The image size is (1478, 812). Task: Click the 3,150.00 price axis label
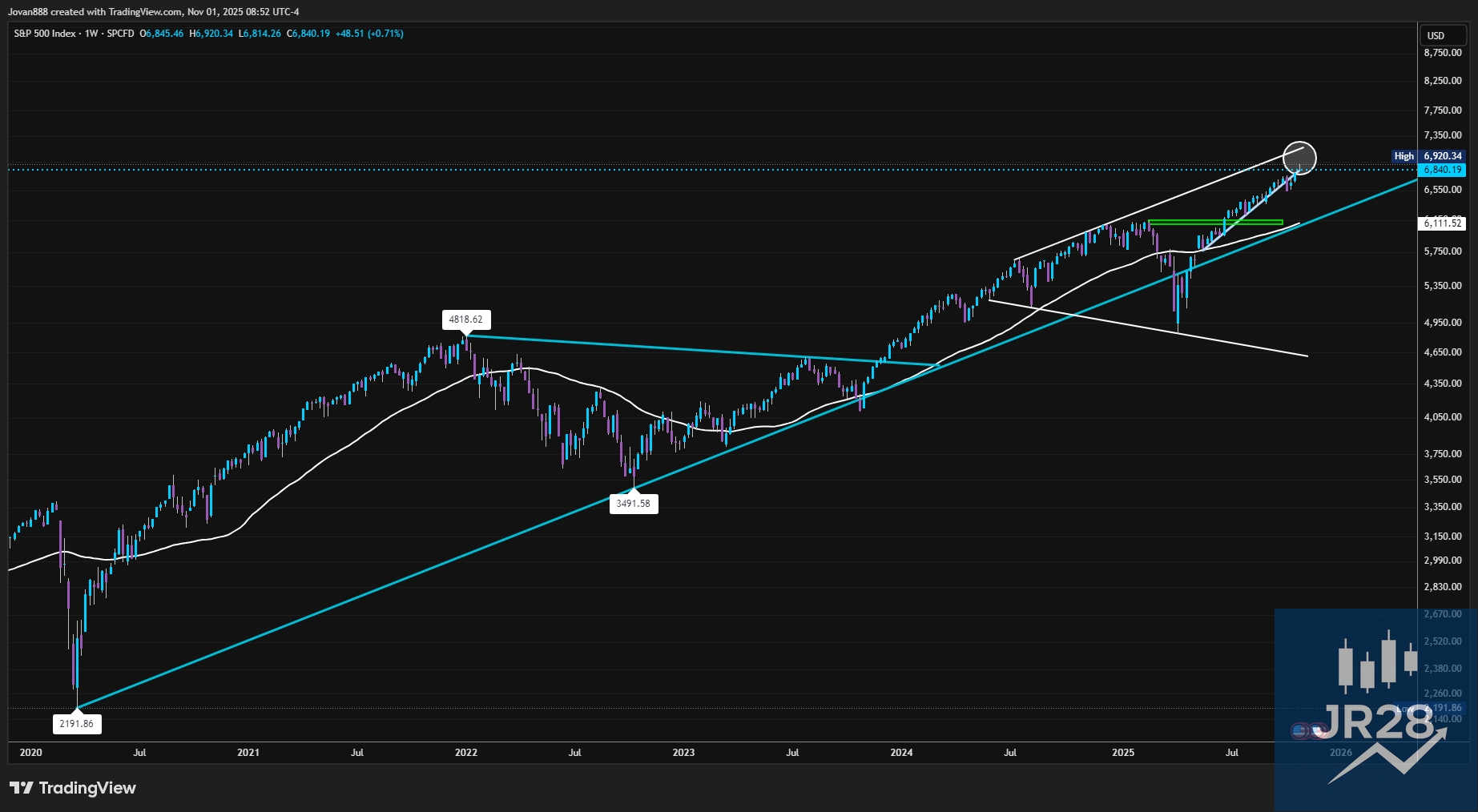[1442, 537]
